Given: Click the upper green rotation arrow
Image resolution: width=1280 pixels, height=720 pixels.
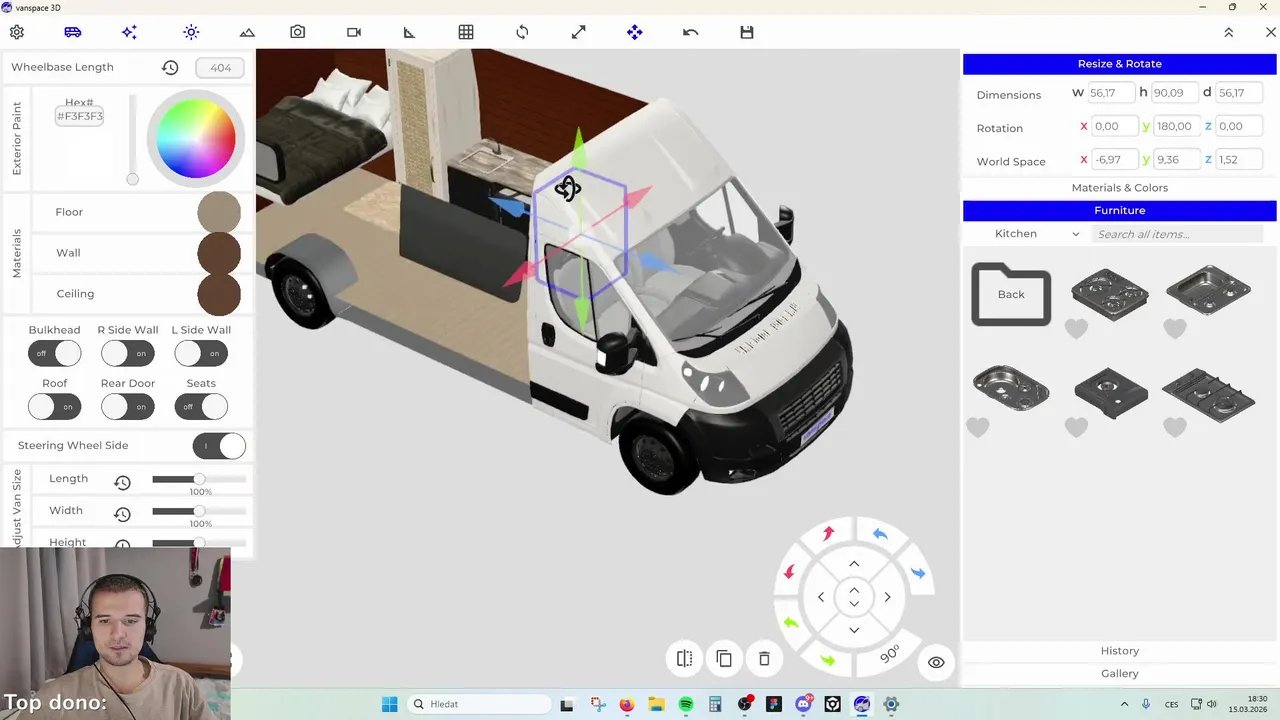Looking at the screenshot, I should click(790, 622).
